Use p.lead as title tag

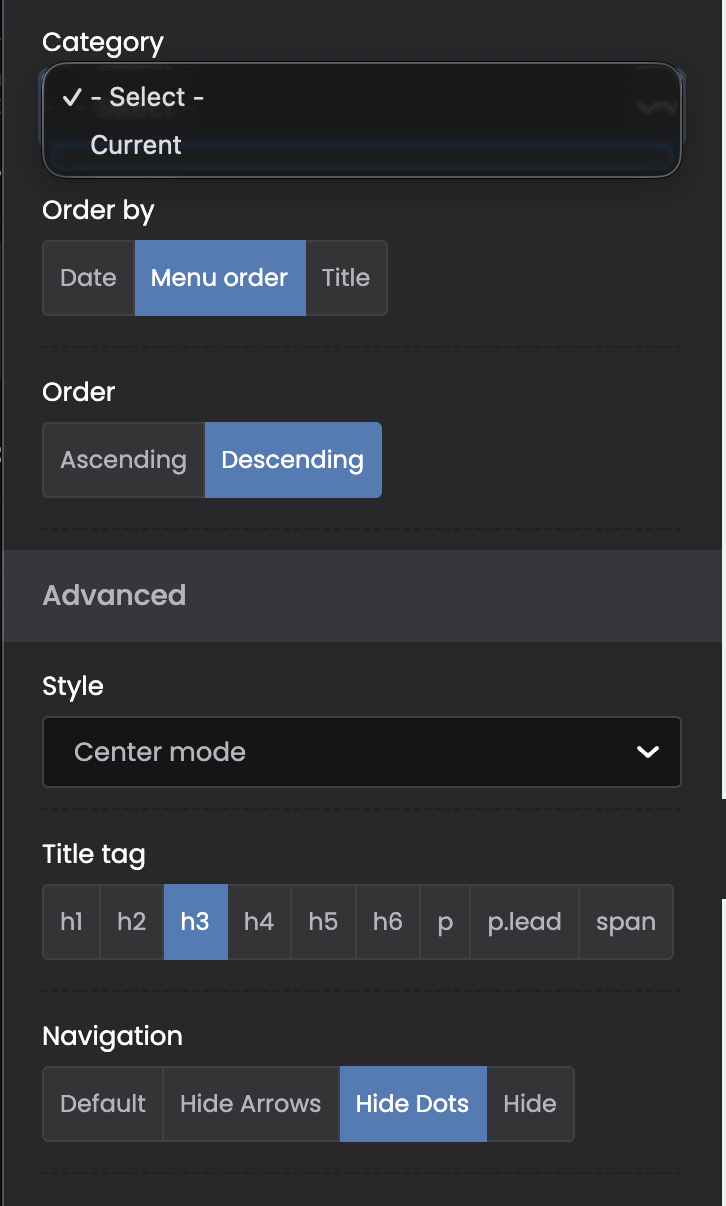click(x=524, y=922)
